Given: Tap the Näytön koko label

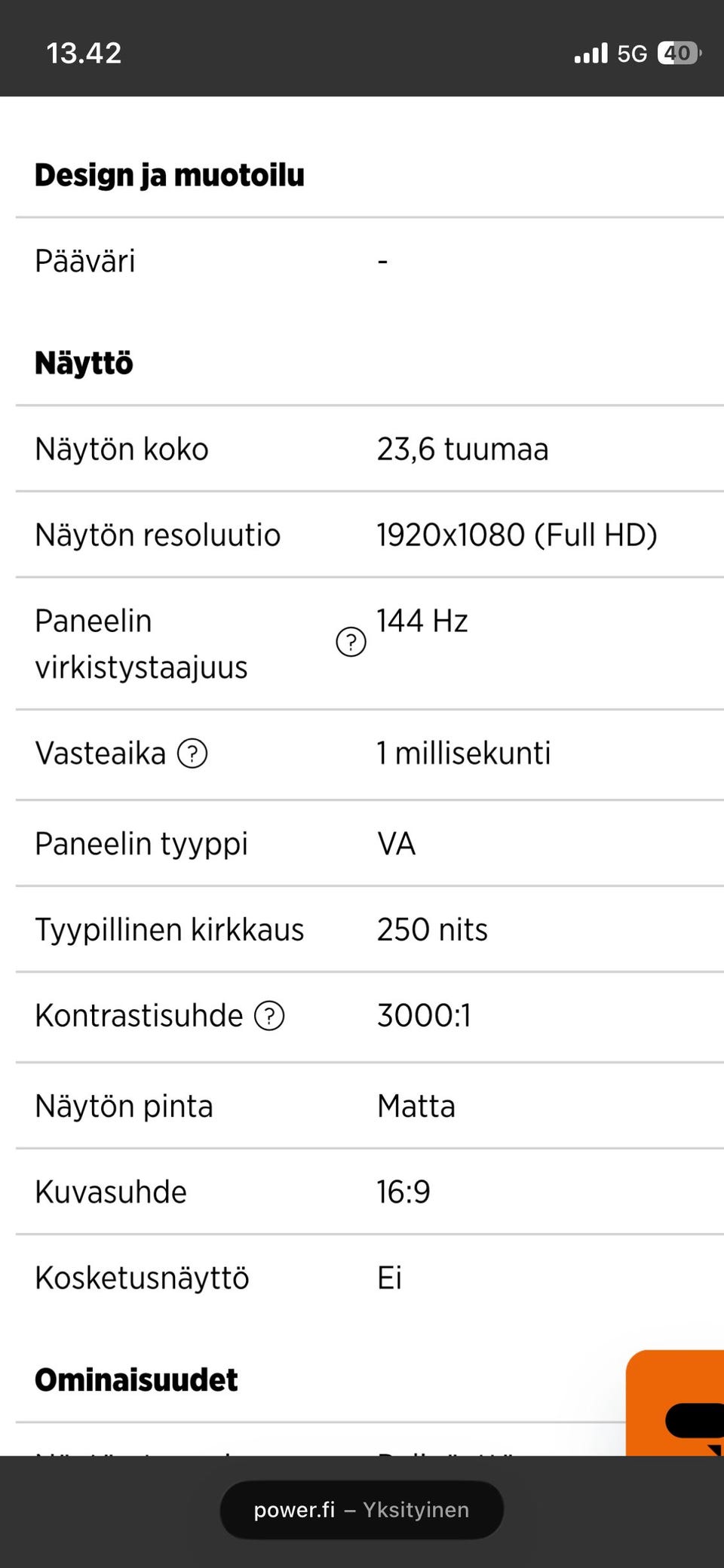Looking at the screenshot, I should 121,450.
